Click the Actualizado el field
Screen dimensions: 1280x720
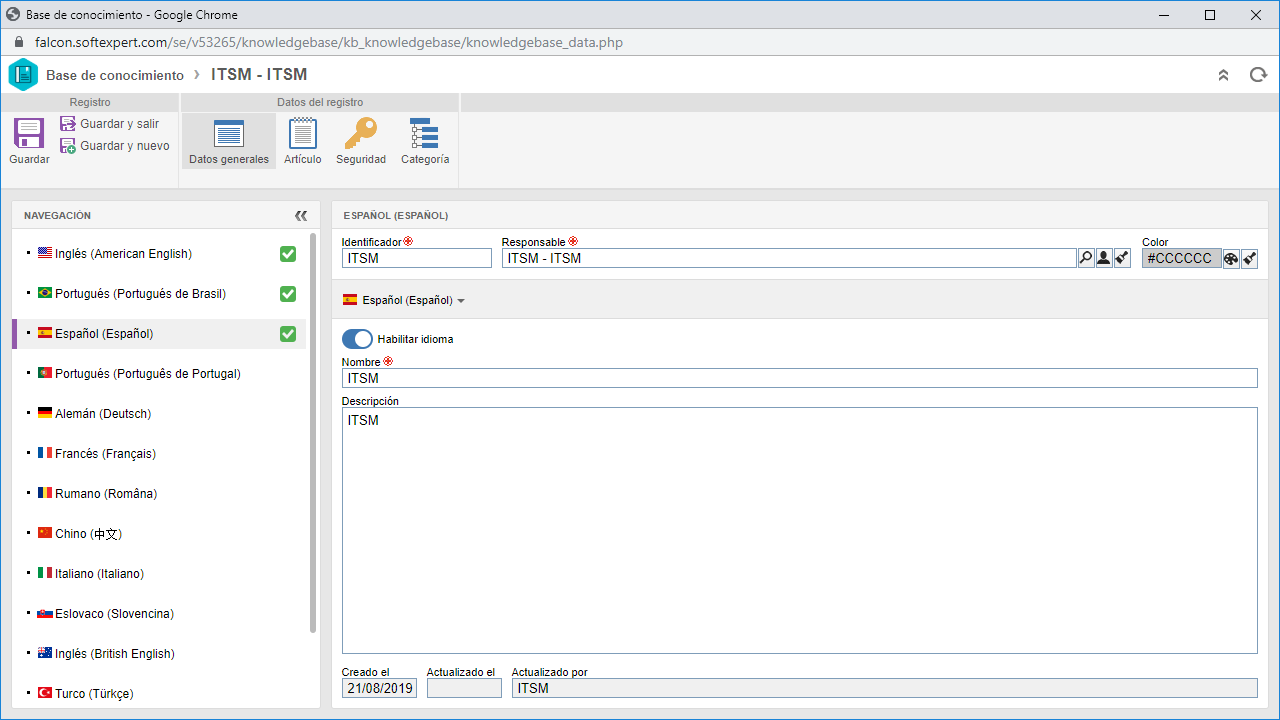(464, 688)
